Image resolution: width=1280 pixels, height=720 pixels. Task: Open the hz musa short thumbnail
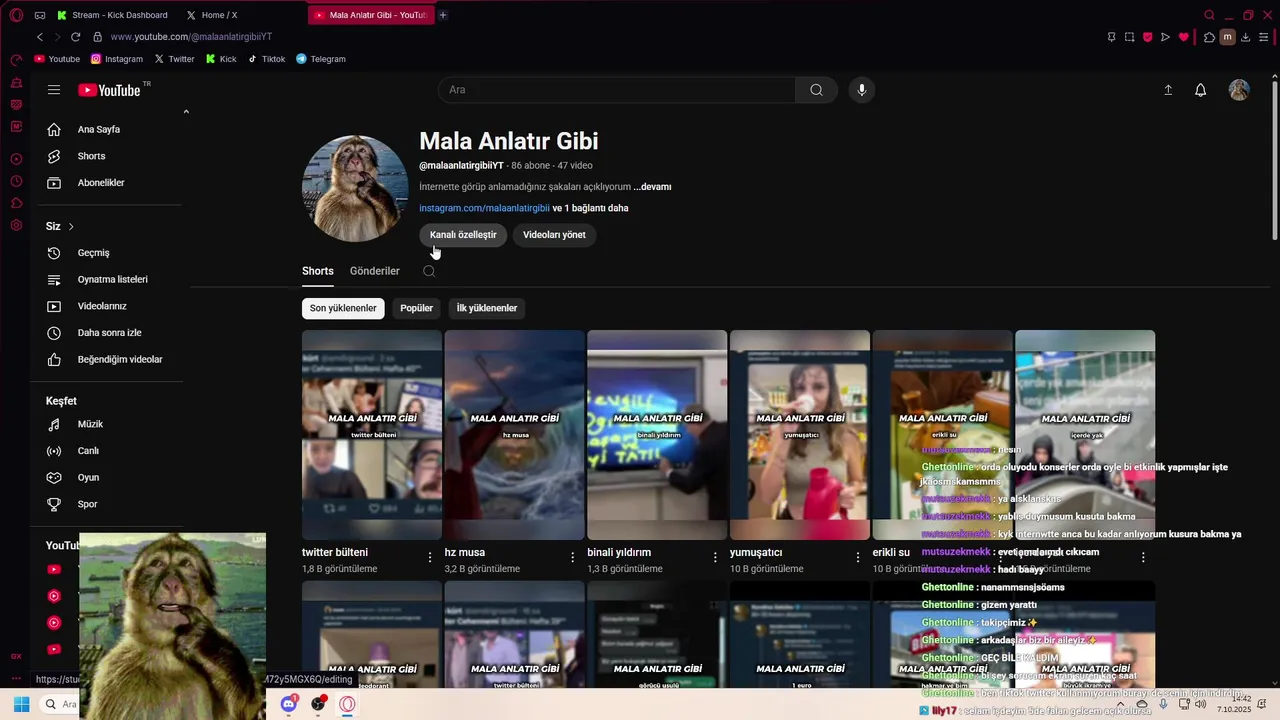click(x=514, y=435)
